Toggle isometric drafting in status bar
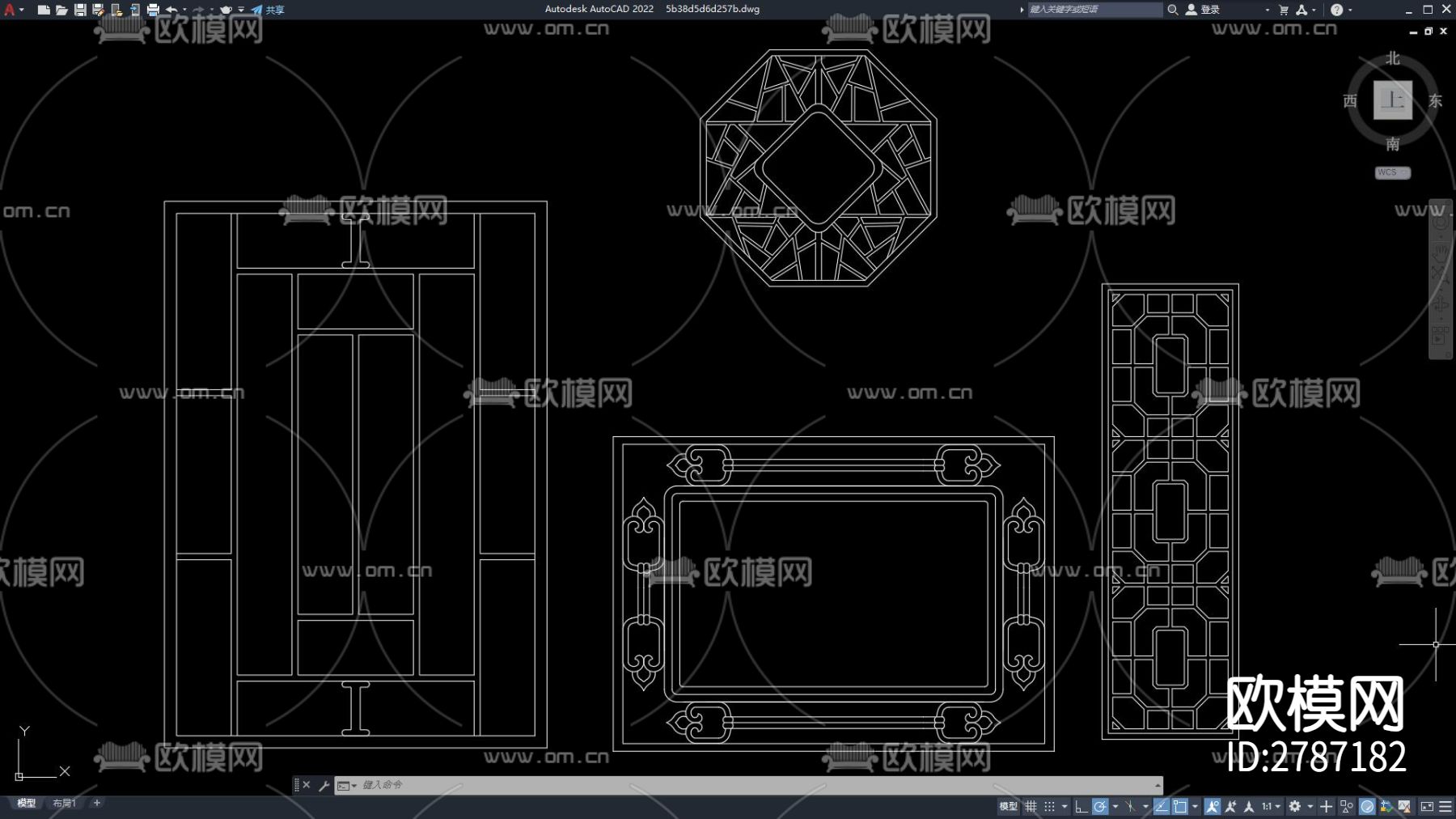The height and width of the screenshot is (819, 1456). pos(1131,806)
